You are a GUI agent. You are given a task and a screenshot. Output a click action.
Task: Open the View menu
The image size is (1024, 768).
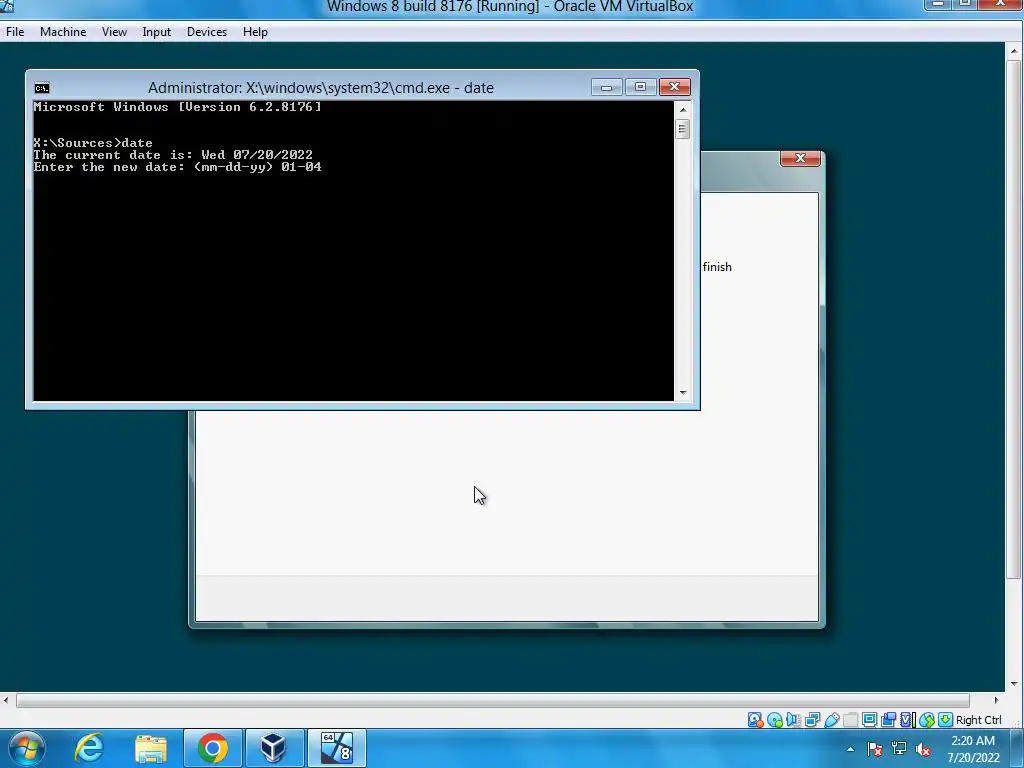114,31
